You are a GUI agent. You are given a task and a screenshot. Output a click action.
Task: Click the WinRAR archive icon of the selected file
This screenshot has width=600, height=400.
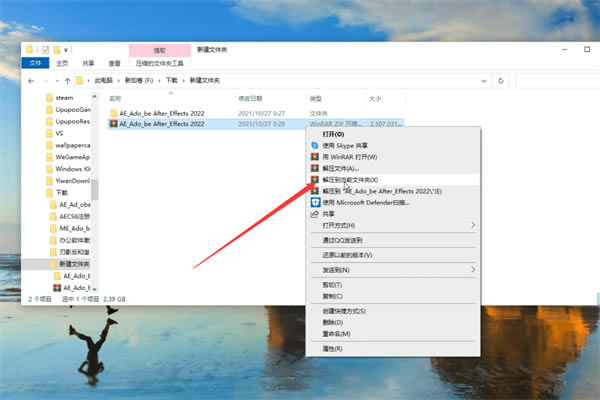coord(113,124)
